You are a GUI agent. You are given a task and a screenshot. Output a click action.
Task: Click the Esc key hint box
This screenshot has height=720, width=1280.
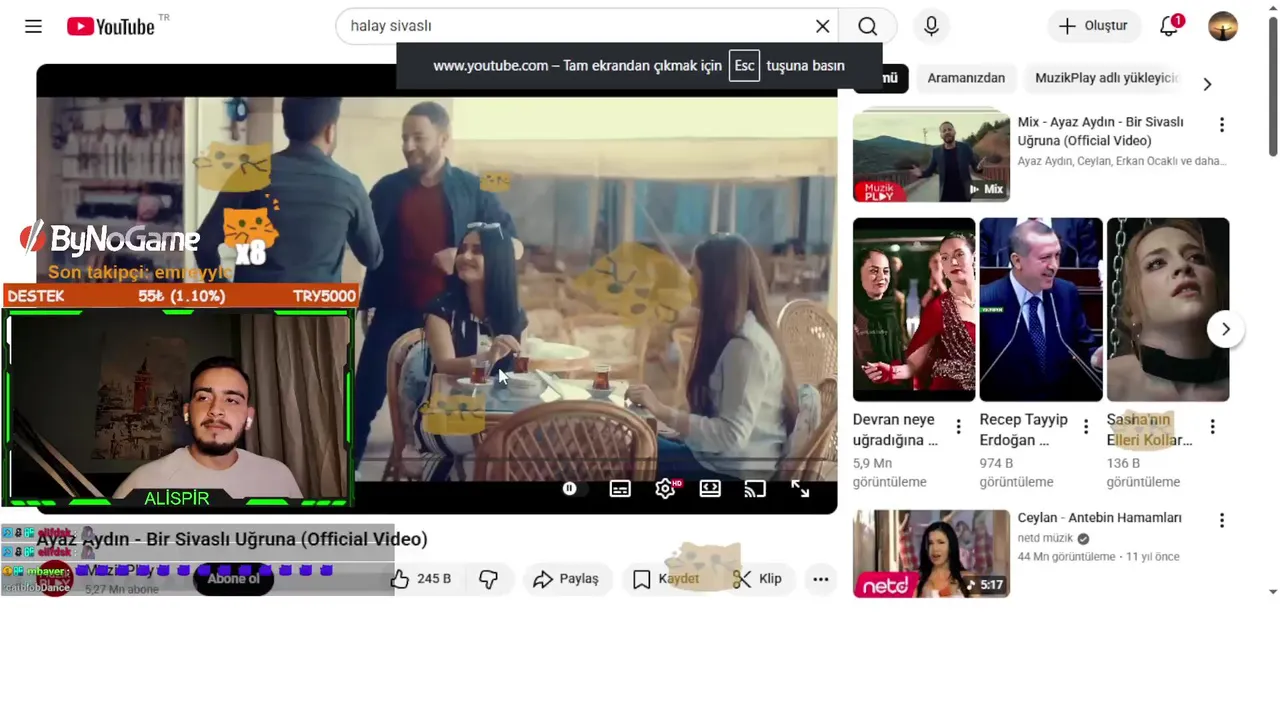[744, 66]
